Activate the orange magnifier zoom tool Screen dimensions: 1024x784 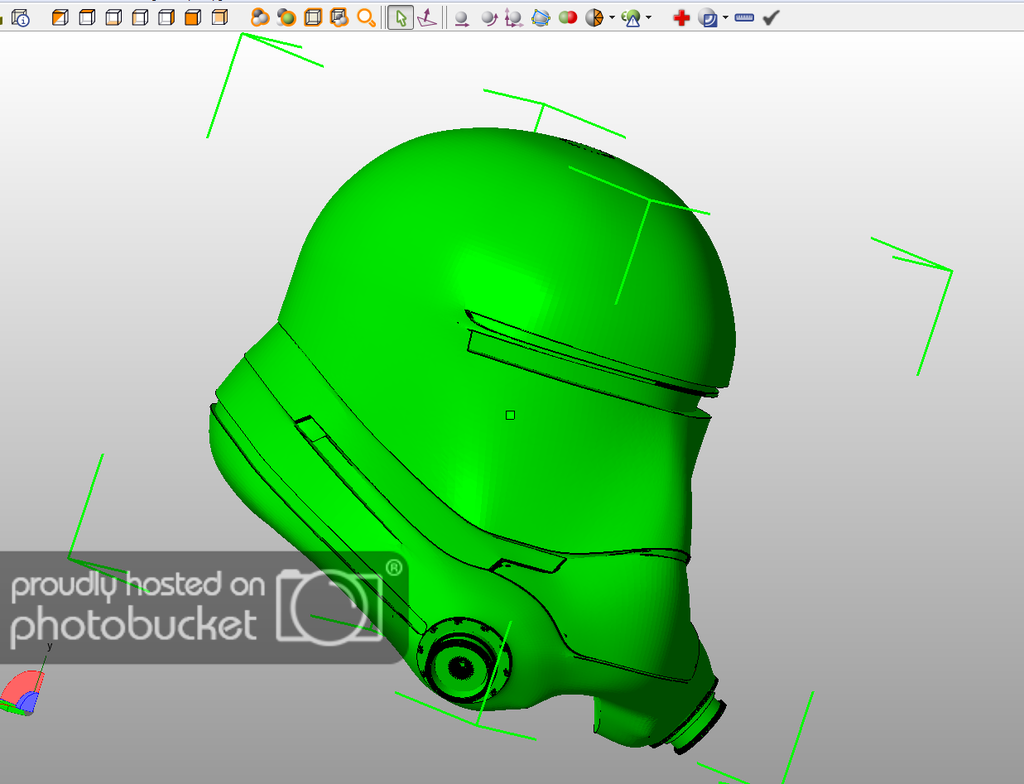366,18
